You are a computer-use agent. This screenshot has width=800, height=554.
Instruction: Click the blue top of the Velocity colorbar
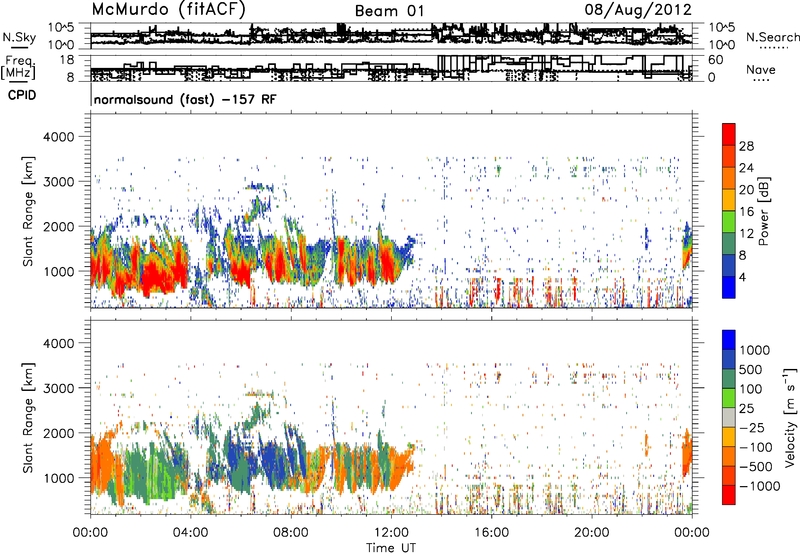pos(729,339)
